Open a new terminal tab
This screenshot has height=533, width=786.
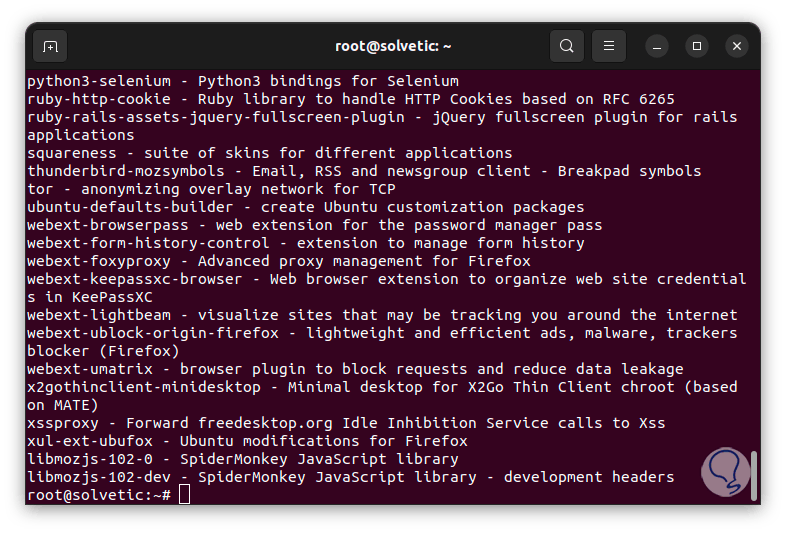click(x=50, y=46)
